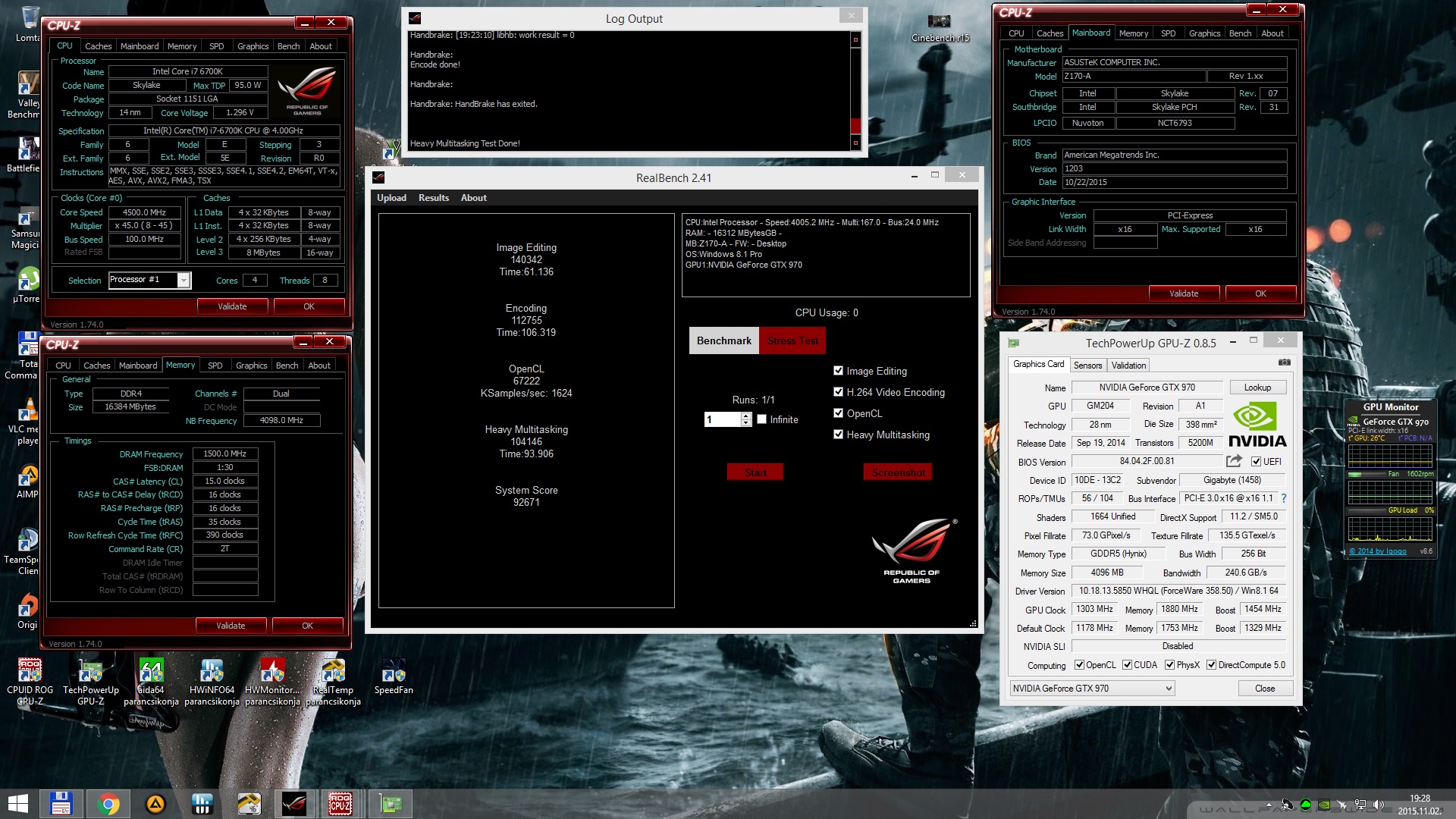Open the 2014 by Igogo link in GPU Monitor

pos(1377,551)
